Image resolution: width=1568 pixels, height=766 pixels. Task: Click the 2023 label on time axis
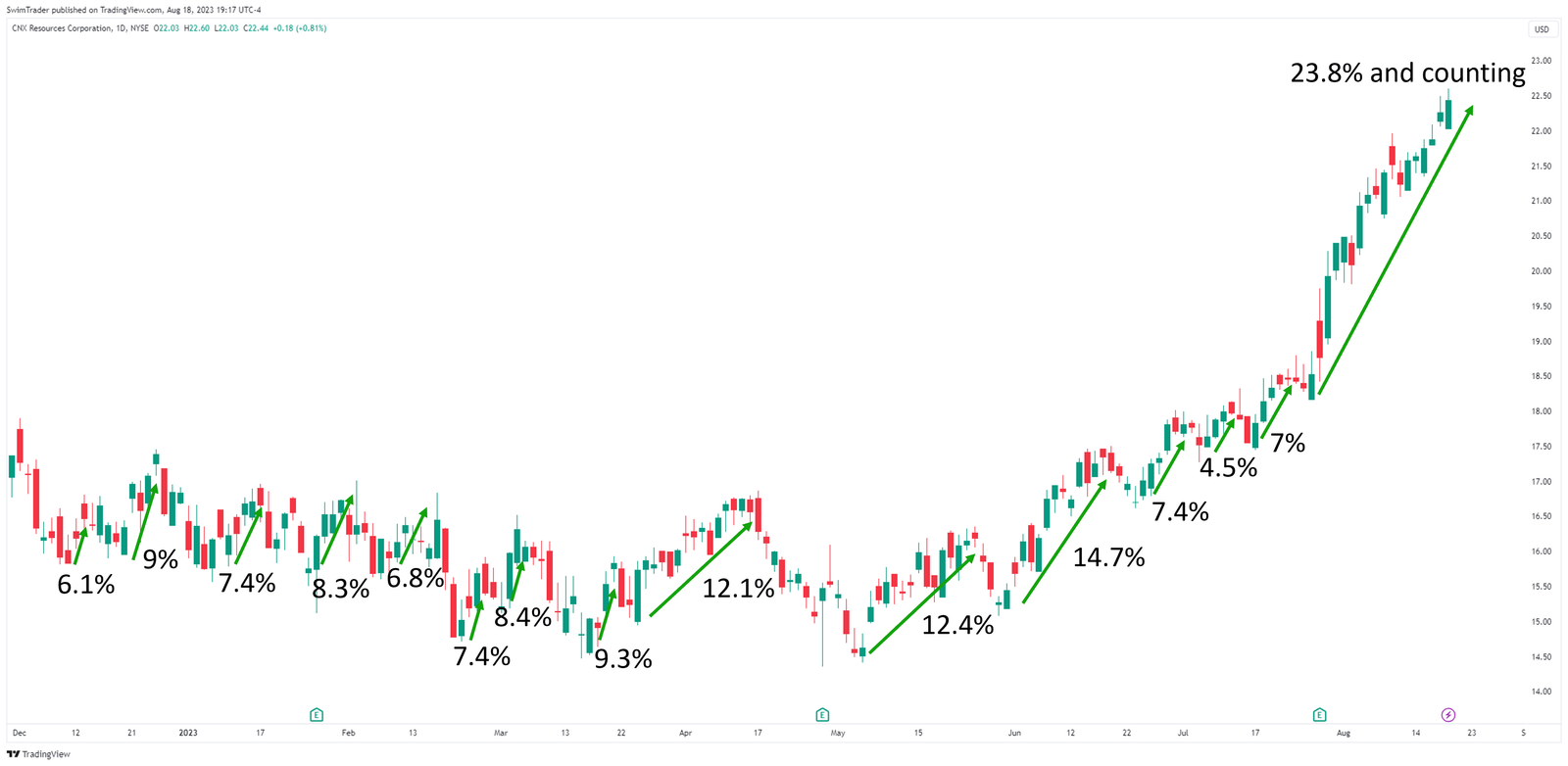pos(188,733)
